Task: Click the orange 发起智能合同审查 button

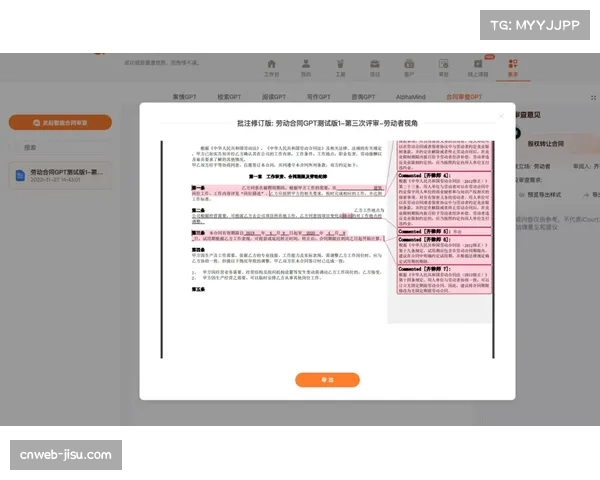Action: pyautogui.click(x=60, y=122)
